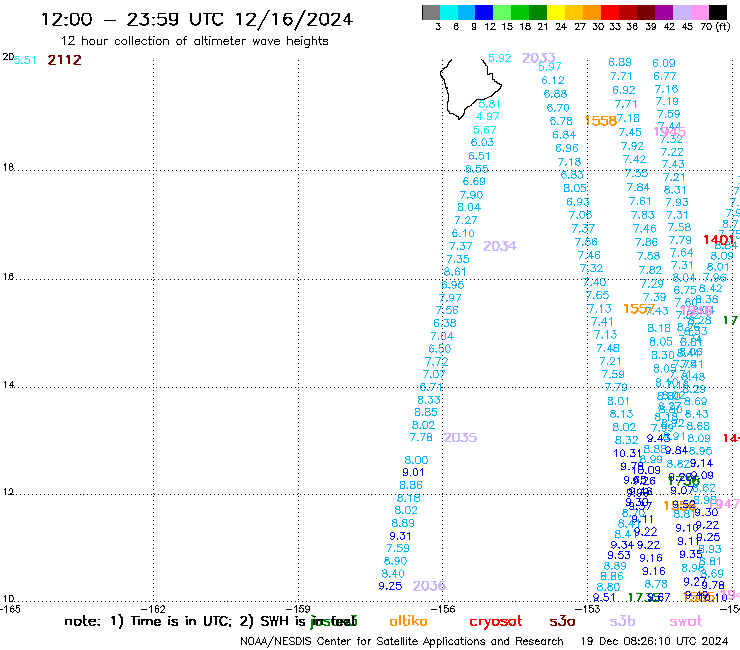The width and height of the screenshot is (740, 650).
Task: Click the lavender '2036' time label
Action: point(429,586)
